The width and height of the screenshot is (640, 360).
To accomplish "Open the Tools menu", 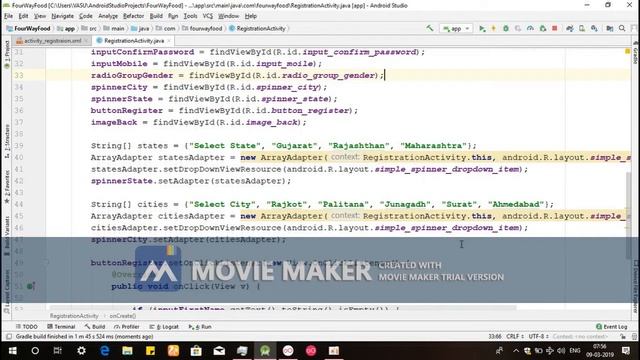I will tap(191, 16).
